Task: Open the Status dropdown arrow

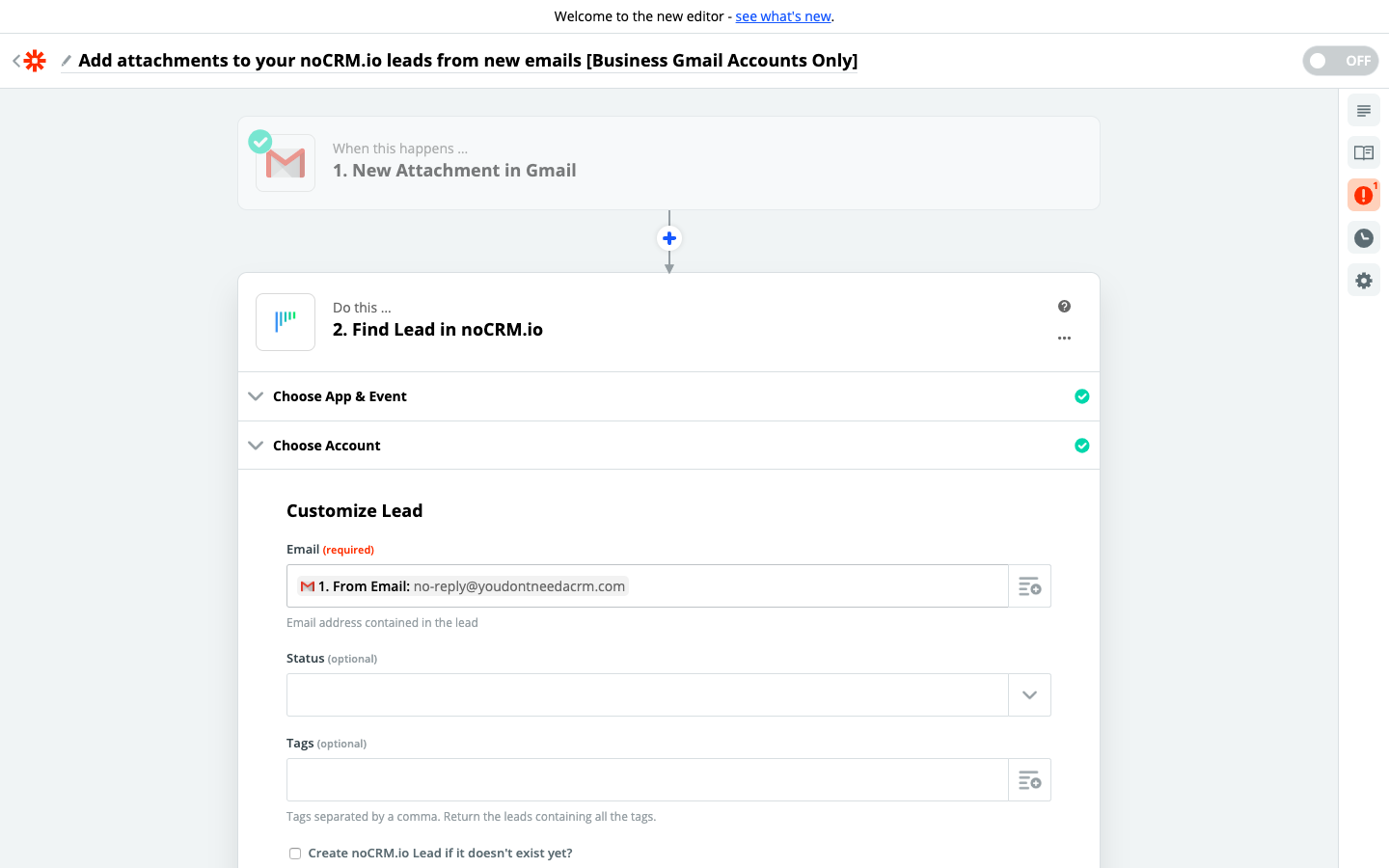Action: pos(1029,695)
